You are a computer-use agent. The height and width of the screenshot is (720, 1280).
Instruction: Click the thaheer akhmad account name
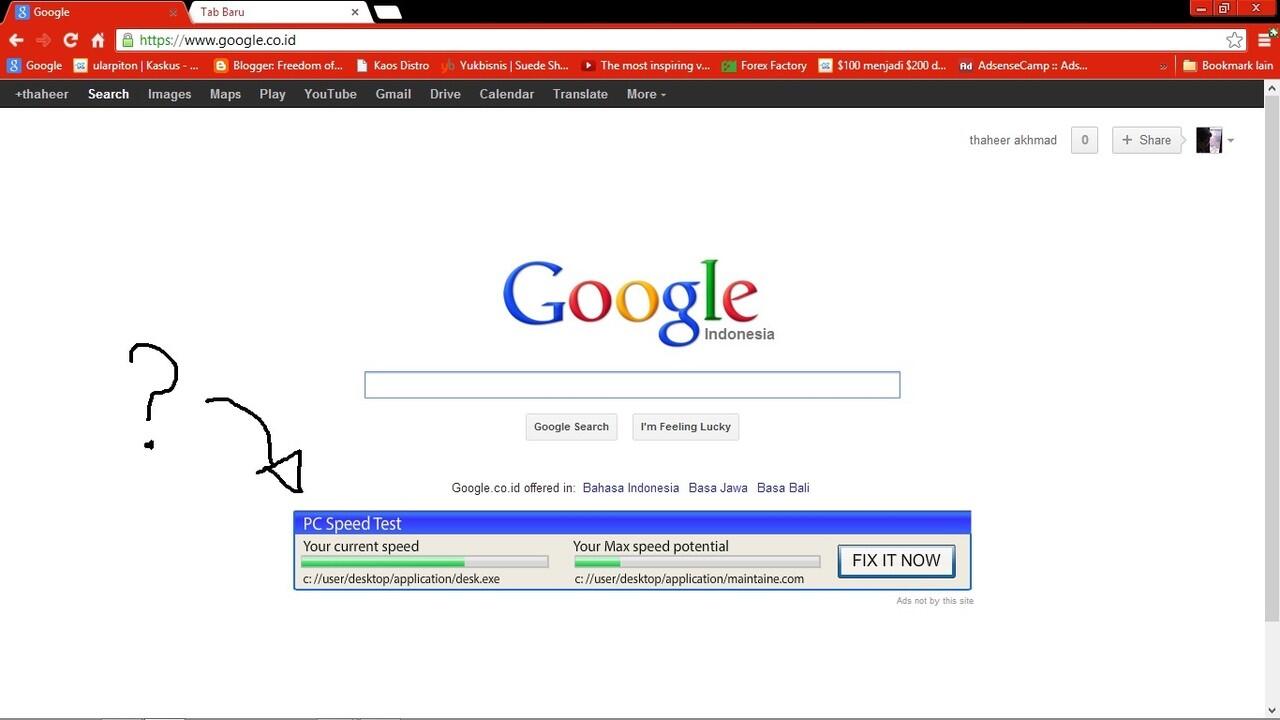point(1013,140)
